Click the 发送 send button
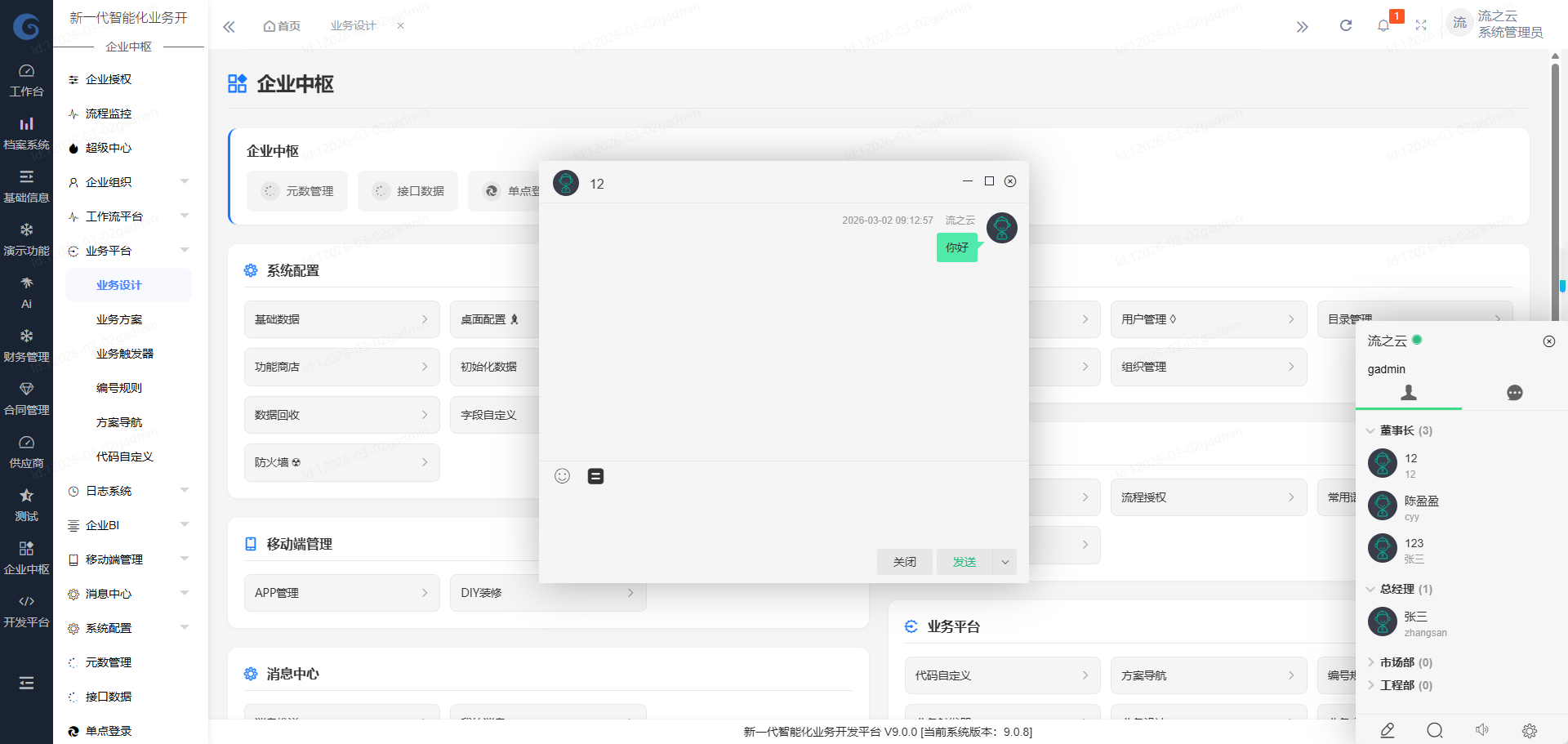Screen dimensions: 1568x744 pos(964,562)
